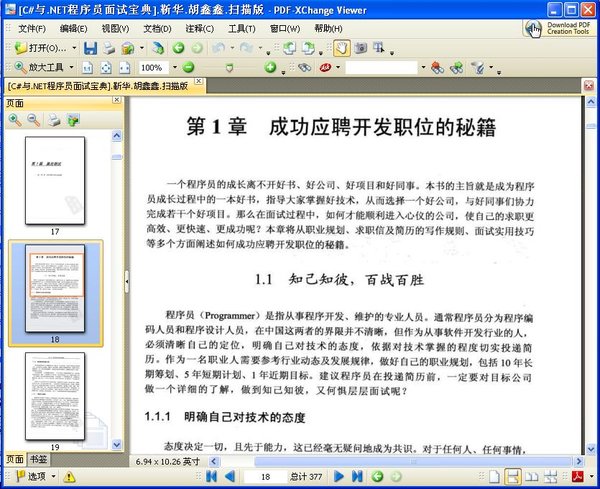Toggle facing pages layout in status bar
This screenshot has width=600, height=489.
[532, 477]
